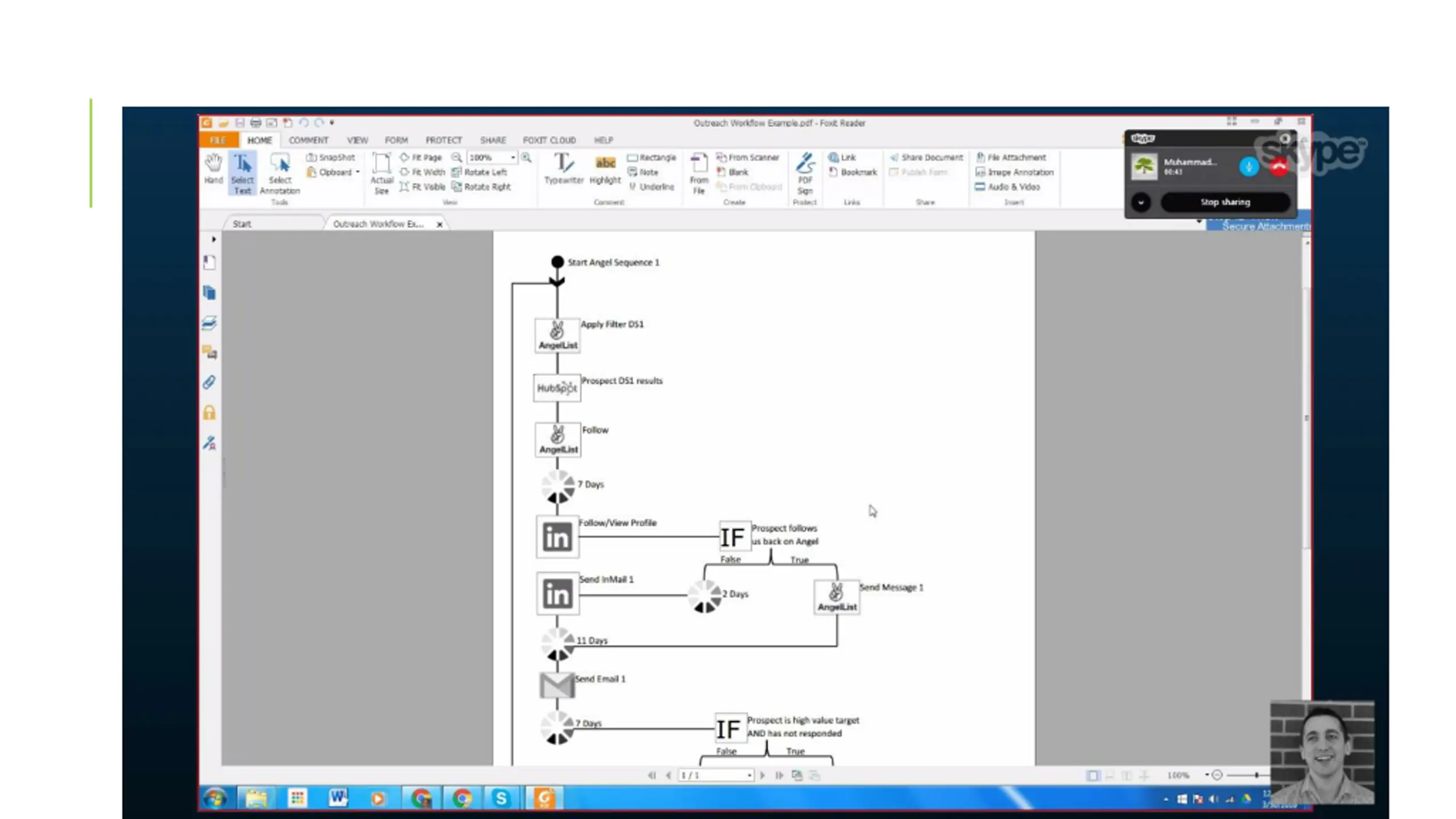Image resolution: width=1456 pixels, height=819 pixels.
Task: Adjust the bottom zoom slider
Action: pos(1256,775)
